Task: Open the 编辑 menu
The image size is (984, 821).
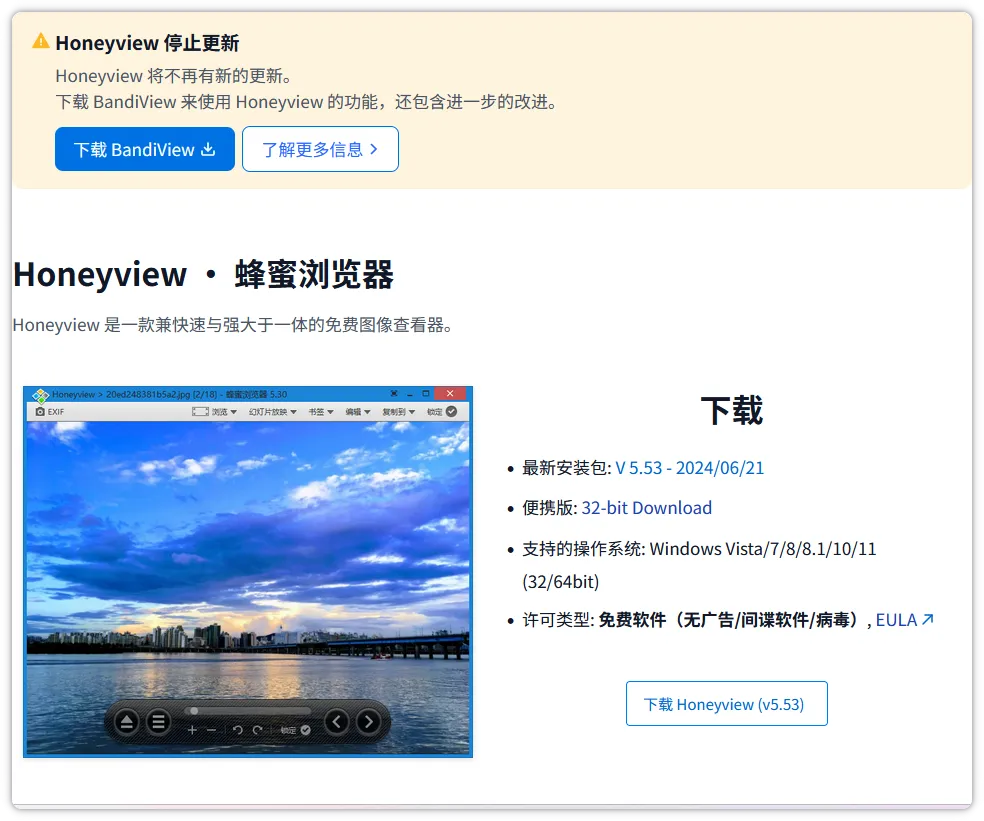Action: click(x=358, y=412)
